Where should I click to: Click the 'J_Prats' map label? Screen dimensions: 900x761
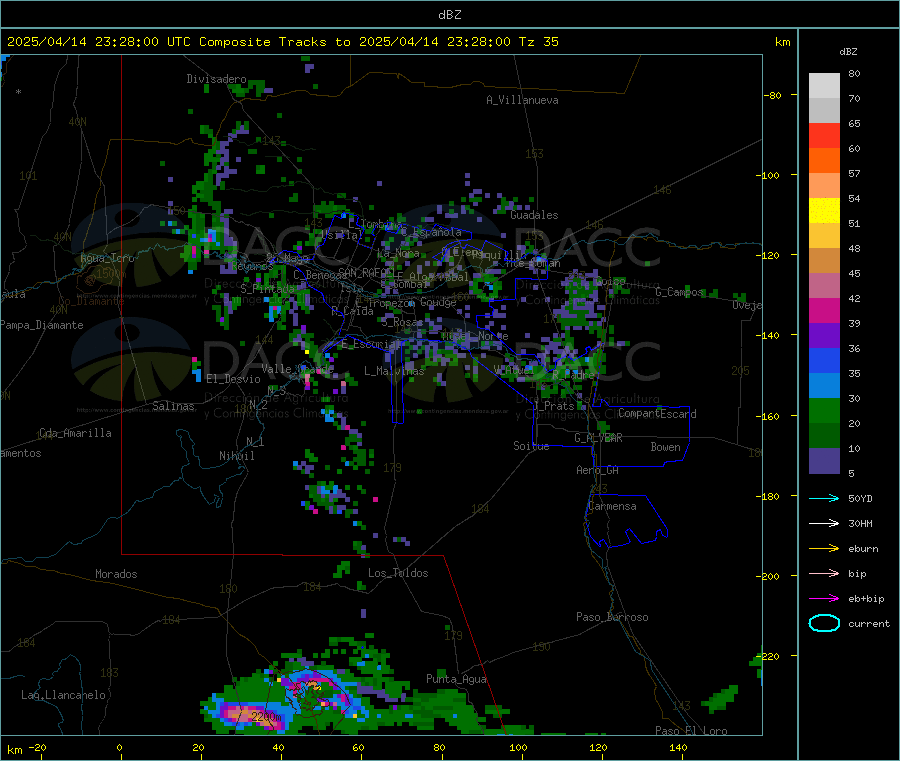coord(553,406)
